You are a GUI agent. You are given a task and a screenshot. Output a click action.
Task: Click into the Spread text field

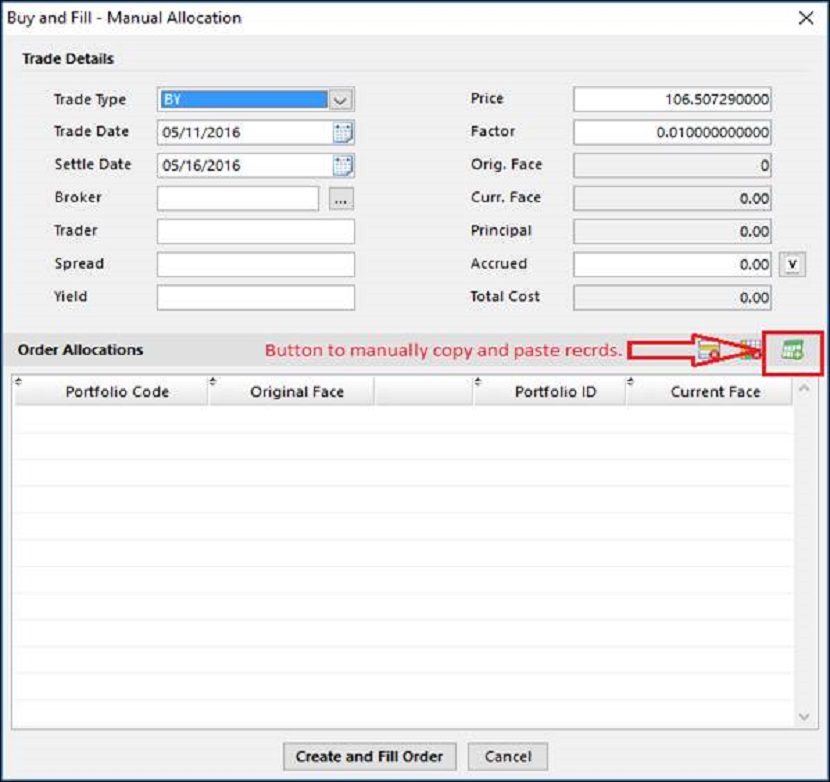[x=256, y=265]
